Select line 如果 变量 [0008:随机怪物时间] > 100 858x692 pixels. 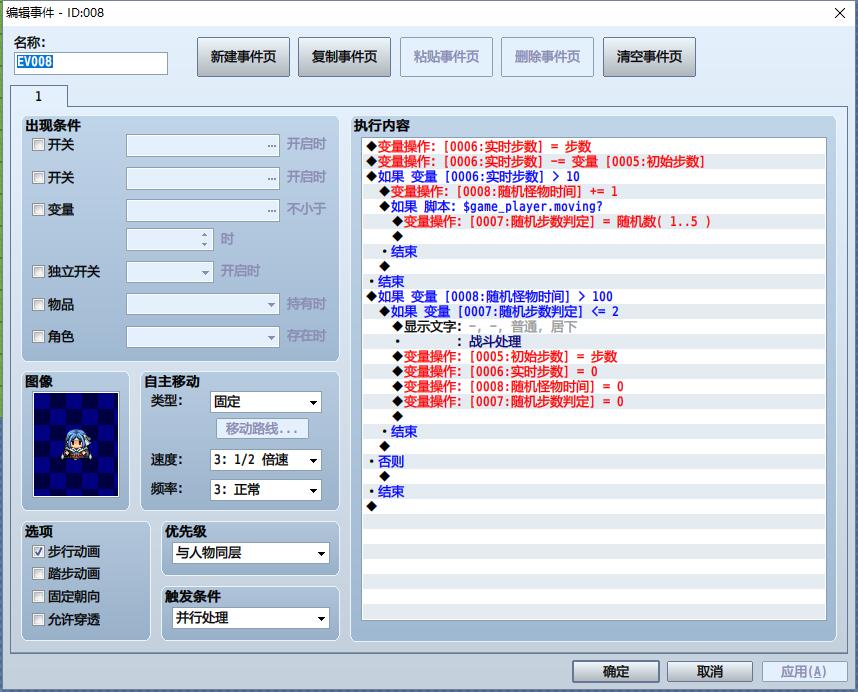594,296
